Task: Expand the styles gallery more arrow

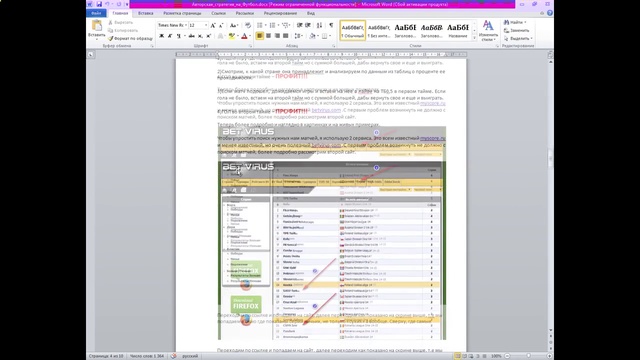Action: (x=474, y=38)
